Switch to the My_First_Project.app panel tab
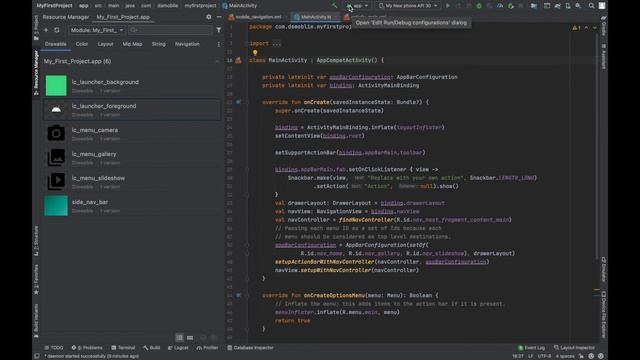 tap(123, 17)
